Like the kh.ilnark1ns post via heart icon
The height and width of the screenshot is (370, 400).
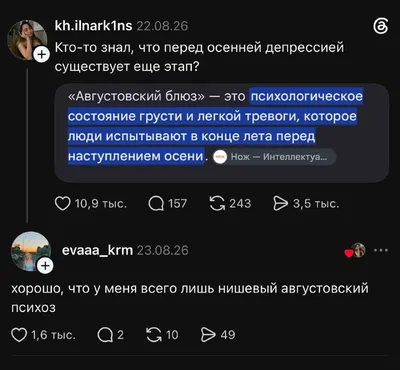[63, 204]
